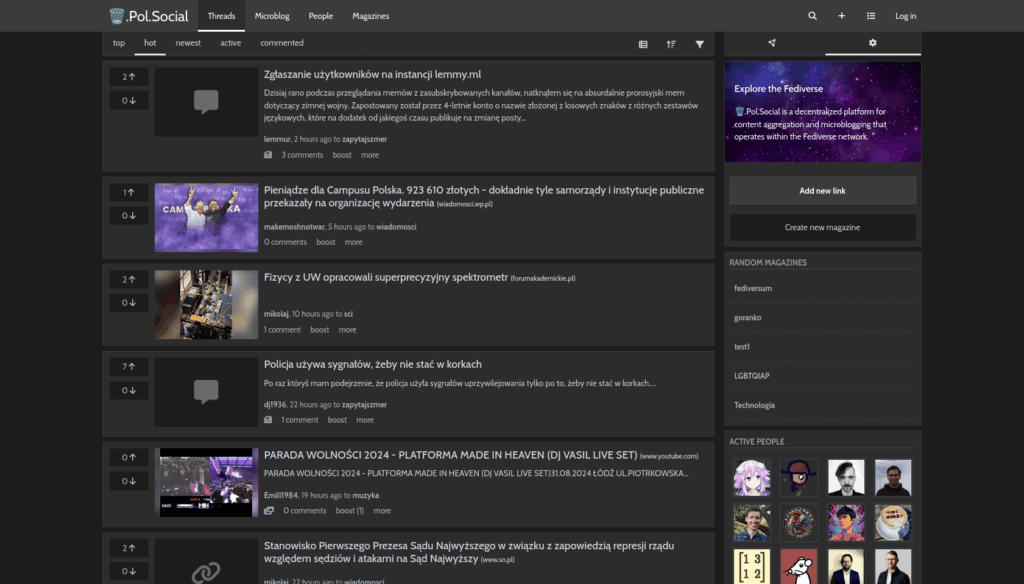Upvote the Policja używa sygnałów thread

(129, 366)
